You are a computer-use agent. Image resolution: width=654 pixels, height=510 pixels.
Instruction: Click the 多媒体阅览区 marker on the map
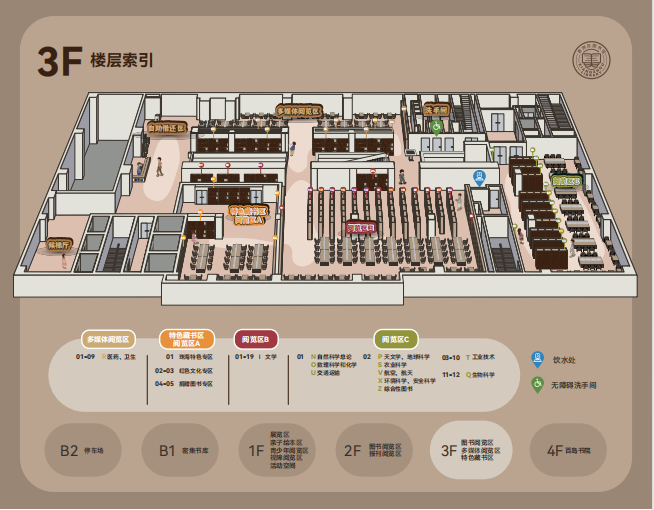299,111
